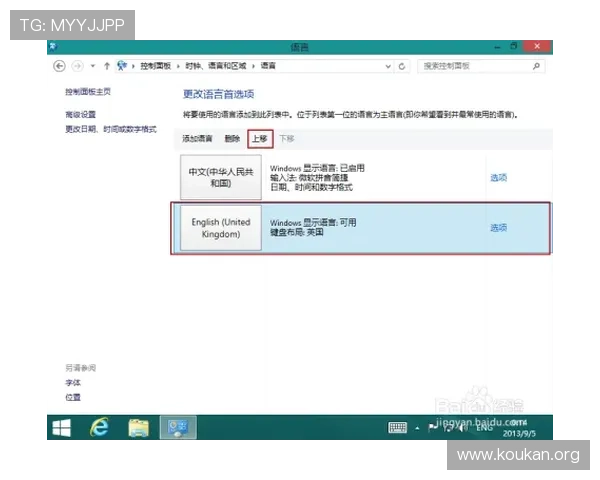This screenshot has height=480, width=600.
Task: Select the 语言 breadcrumb
Action: (x=268, y=66)
